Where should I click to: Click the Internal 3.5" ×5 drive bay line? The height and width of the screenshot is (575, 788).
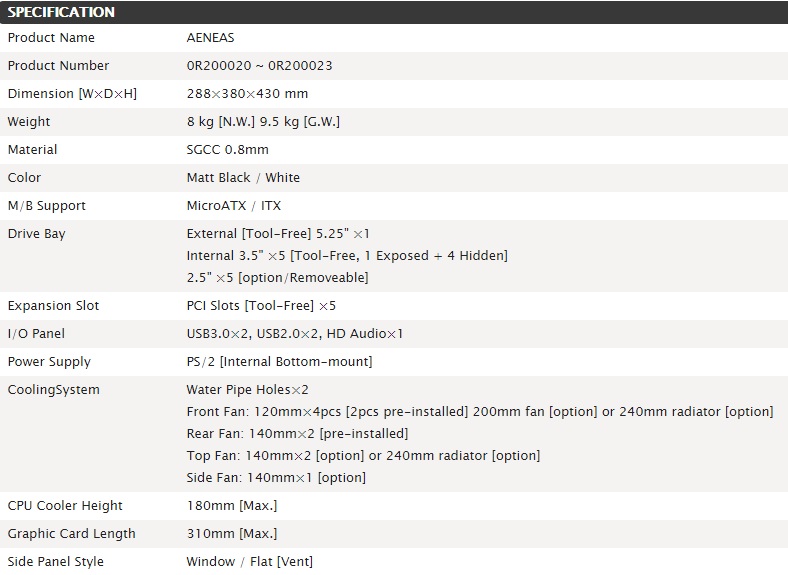pos(347,256)
